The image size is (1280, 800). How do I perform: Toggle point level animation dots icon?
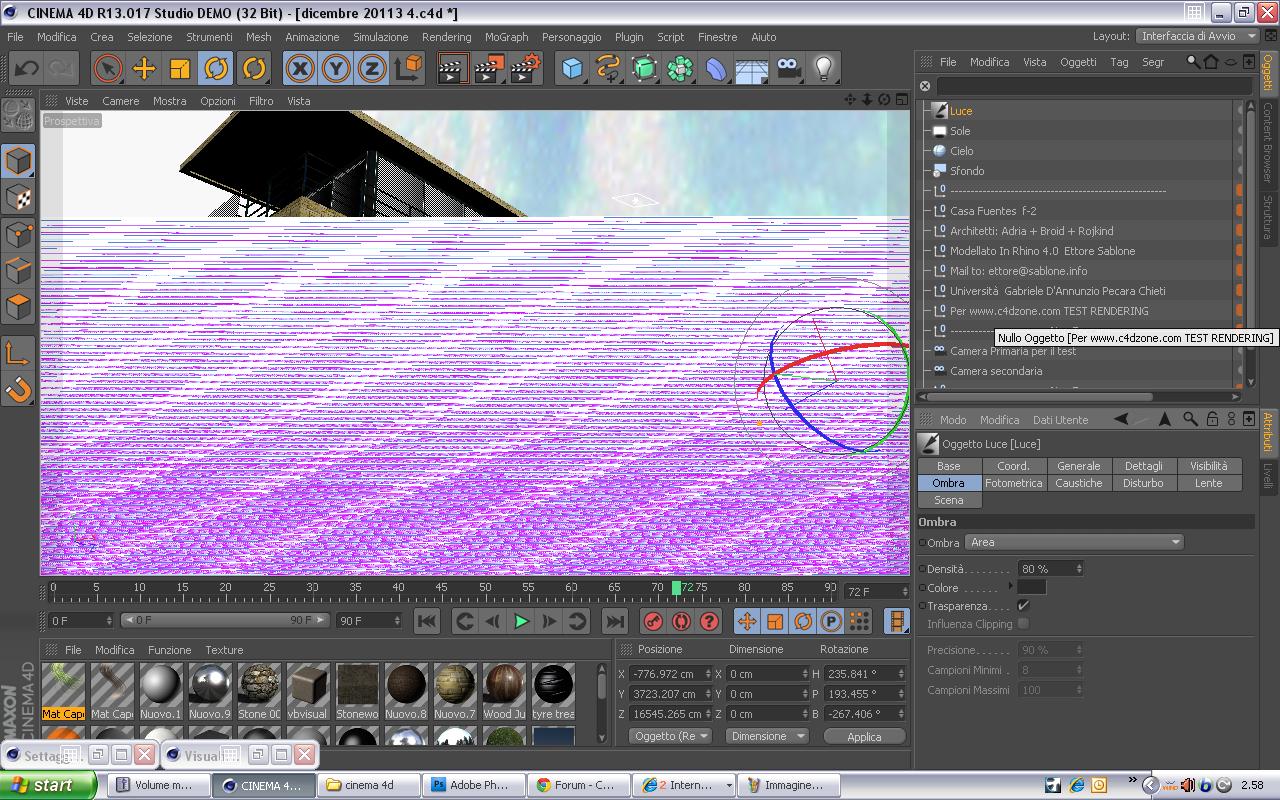(x=859, y=621)
